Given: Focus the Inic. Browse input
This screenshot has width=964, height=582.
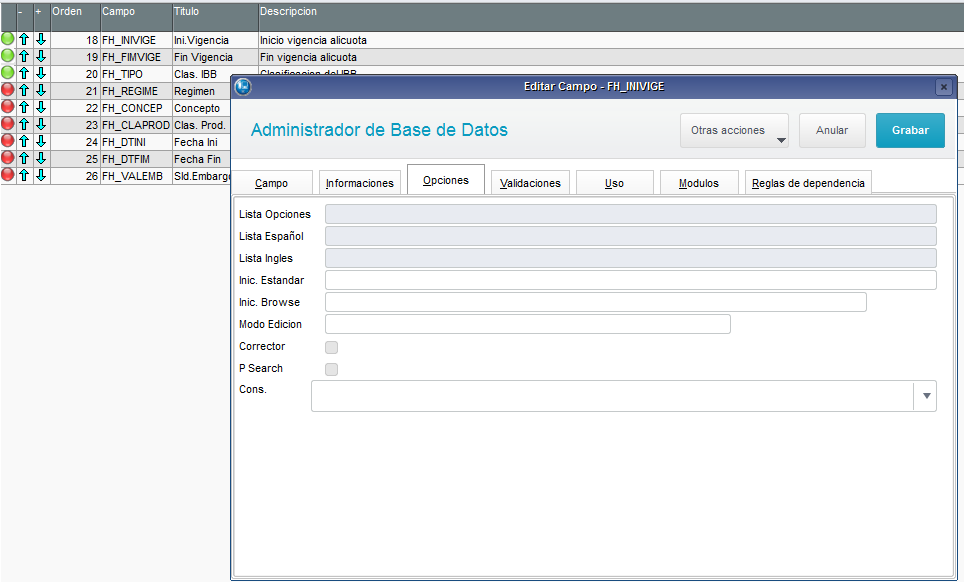Looking at the screenshot, I should pyautogui.click(x=596, y=302).
